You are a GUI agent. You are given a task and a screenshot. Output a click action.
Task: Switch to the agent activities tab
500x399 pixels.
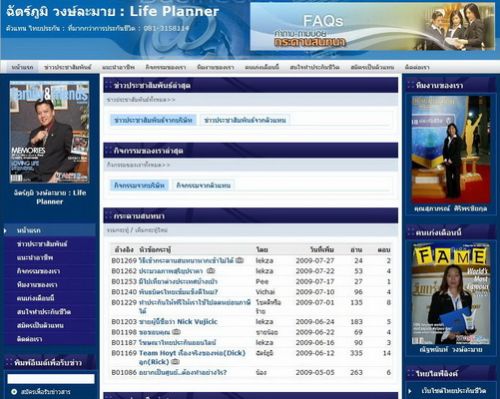click(x=203, y=185)
